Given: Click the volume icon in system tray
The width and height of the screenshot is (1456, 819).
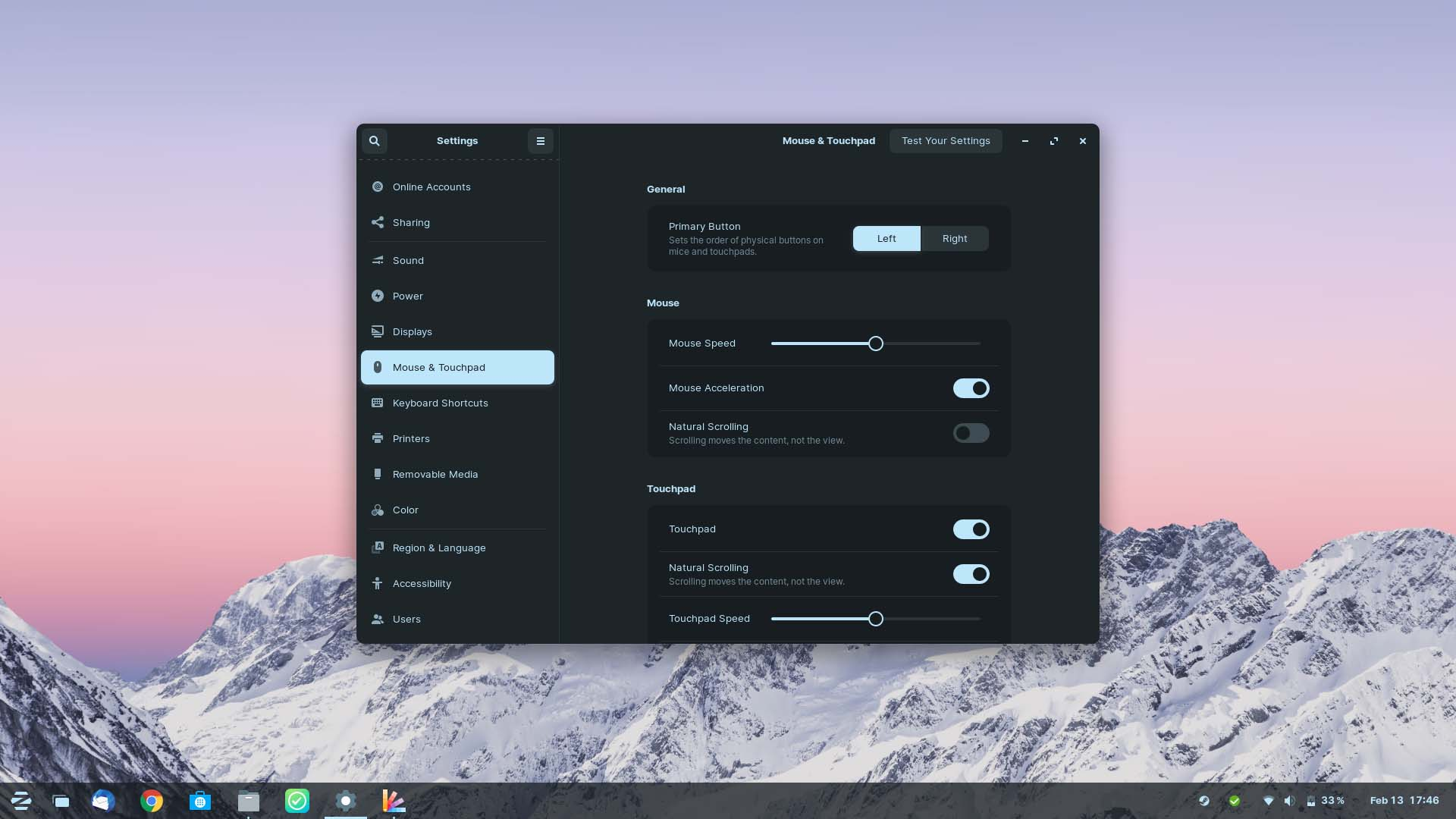Looking at the screenshot, I should click(x=1289, y=801).
